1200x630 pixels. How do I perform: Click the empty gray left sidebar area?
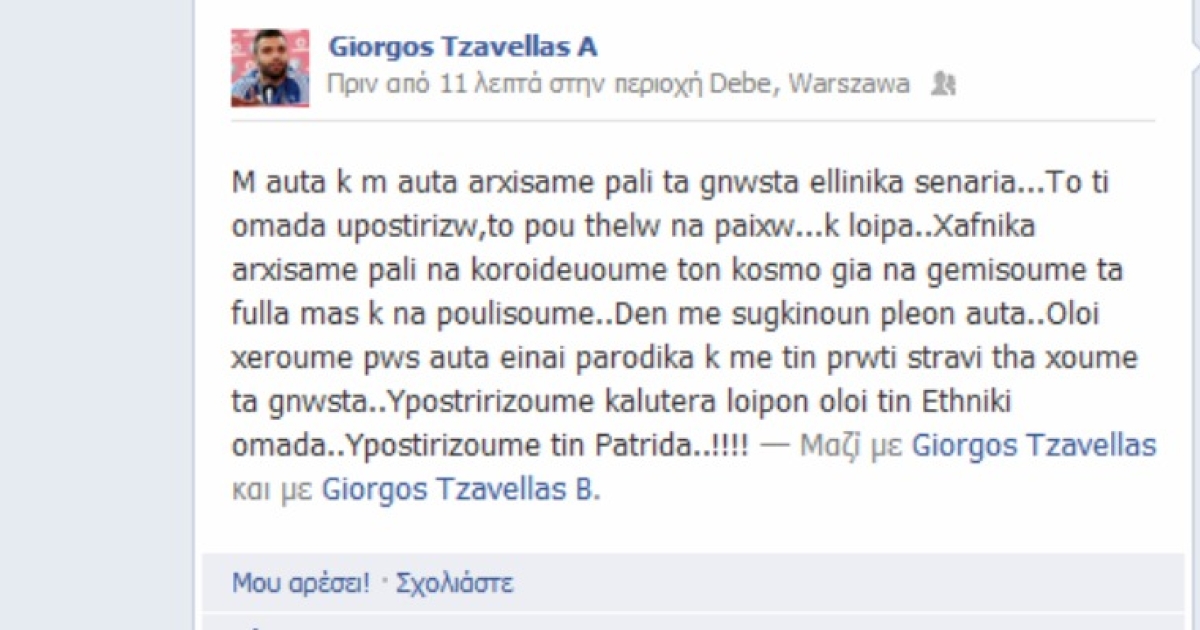pyautogui.click(x=96, y=315)
